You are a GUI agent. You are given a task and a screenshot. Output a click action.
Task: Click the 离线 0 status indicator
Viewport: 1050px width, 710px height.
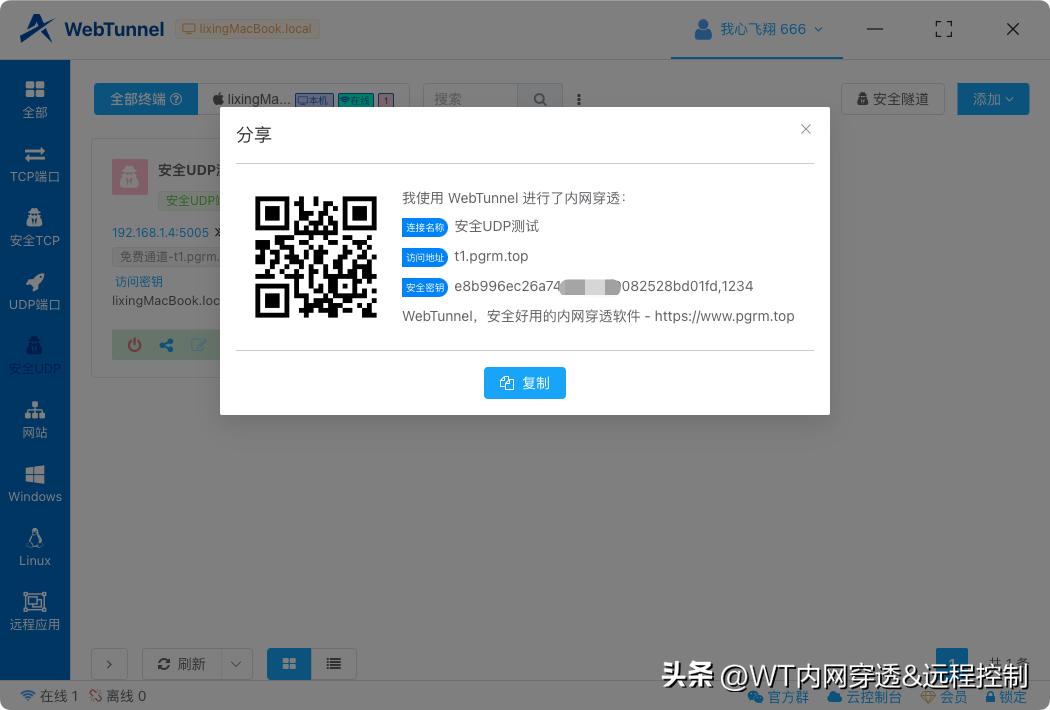tap(117, 697)
